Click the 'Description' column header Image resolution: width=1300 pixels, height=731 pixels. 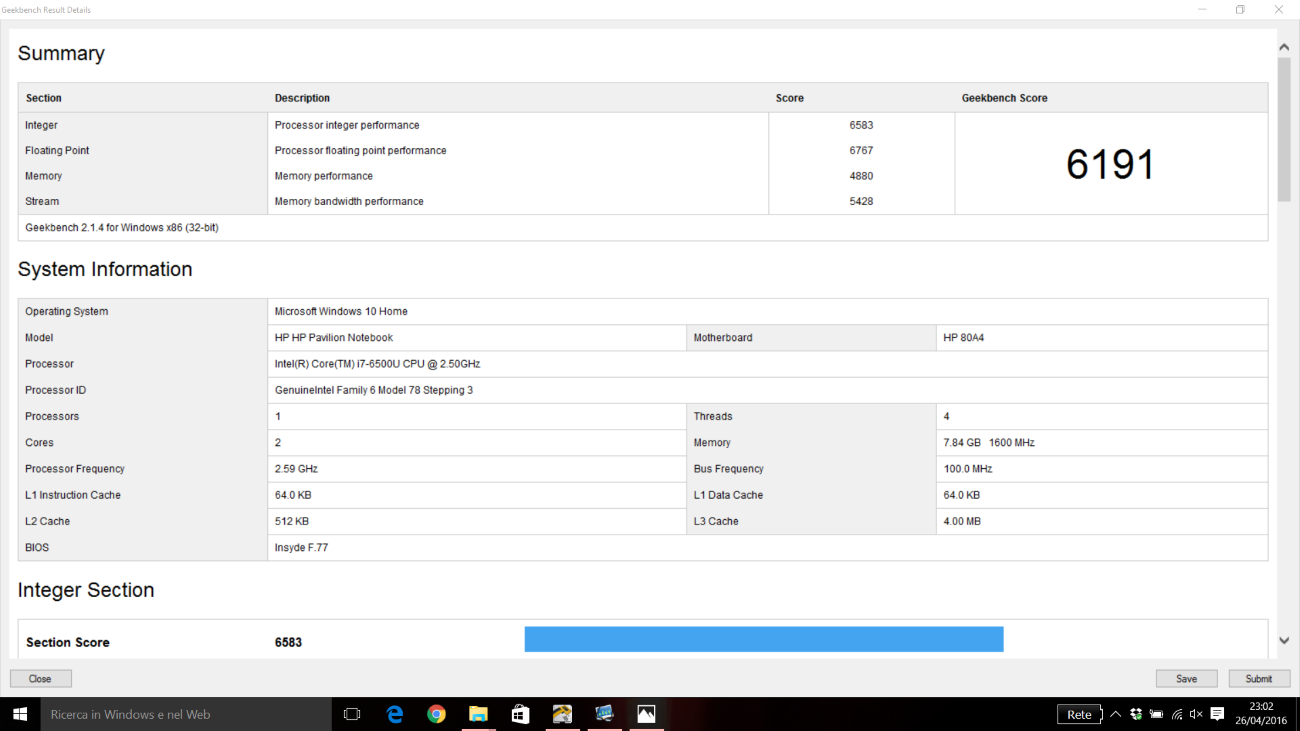(x=302, y=98)
